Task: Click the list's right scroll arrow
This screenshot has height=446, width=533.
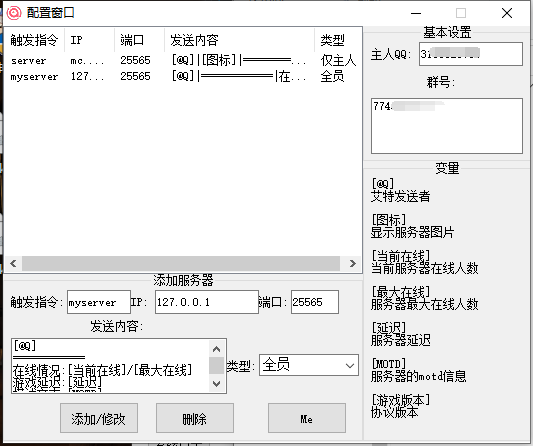Action: [353, 263]
